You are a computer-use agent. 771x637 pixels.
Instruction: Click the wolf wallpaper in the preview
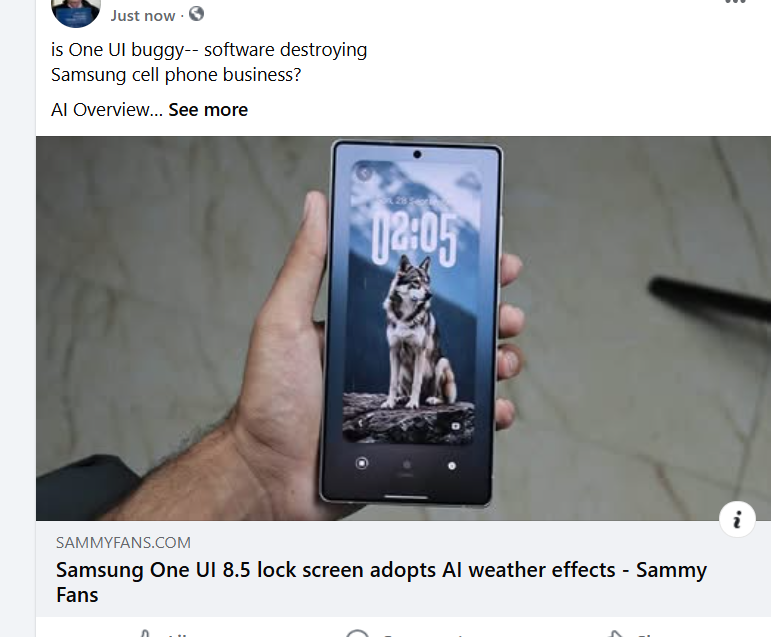(x=412, y=332)
